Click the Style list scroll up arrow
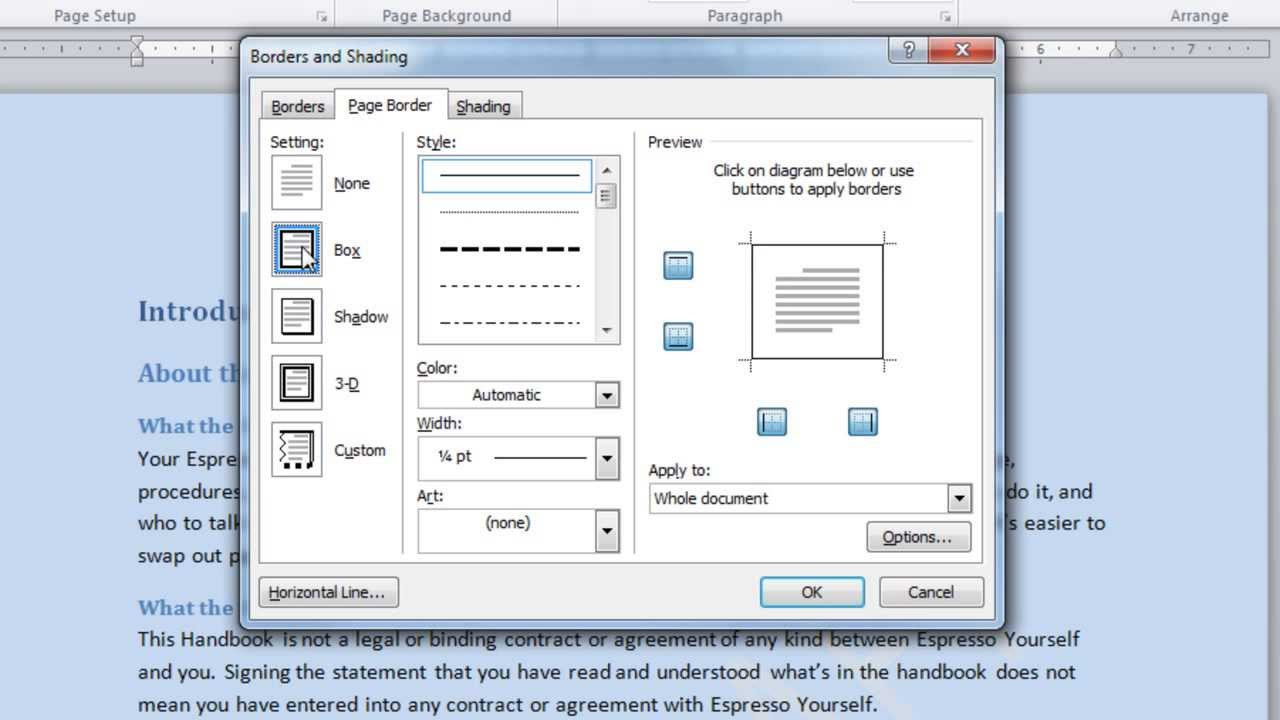This screenshot has width=1280, height=720. [606, 169]
